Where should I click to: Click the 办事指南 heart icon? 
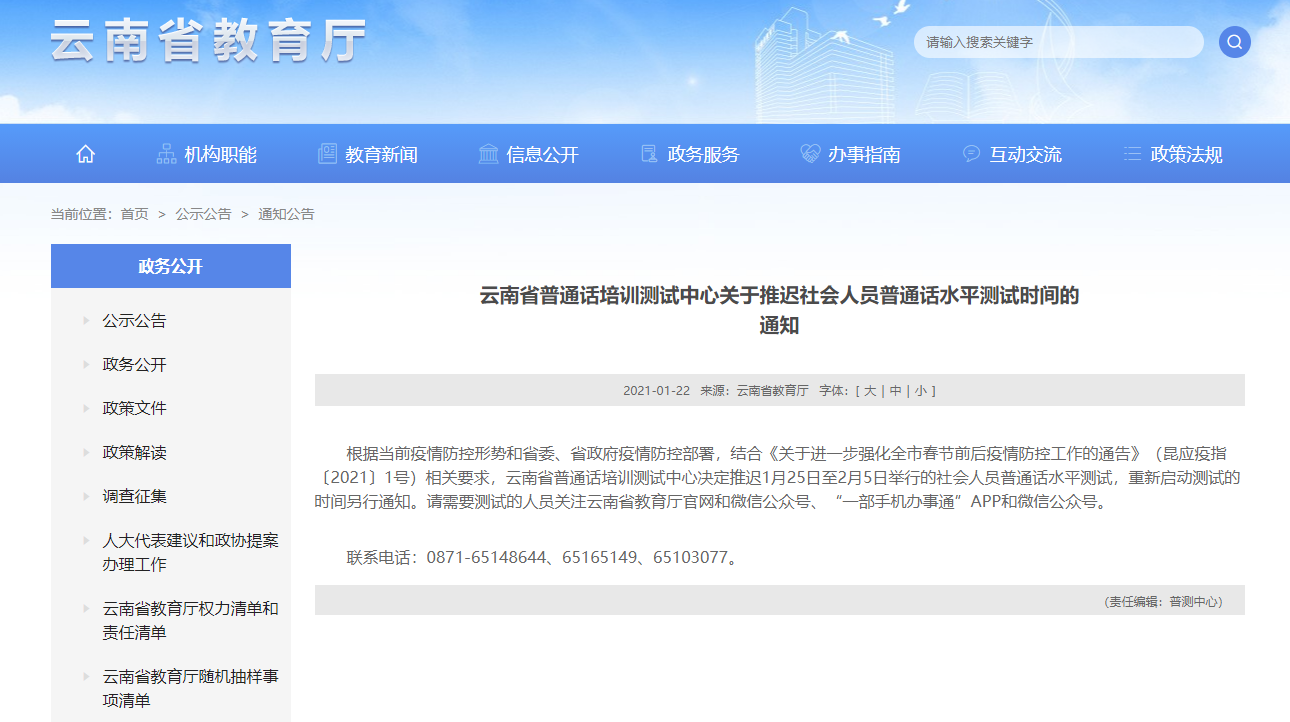[x=810, y=154]
